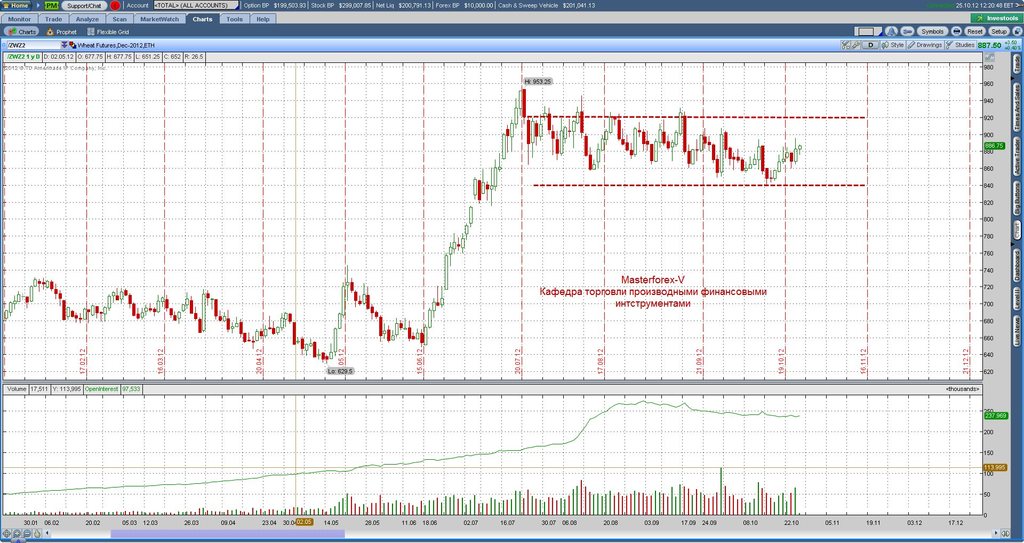This screenshot has height=543, width=1024.
Task: Click the 237.969 open interest axis marker
Action: 995,415
